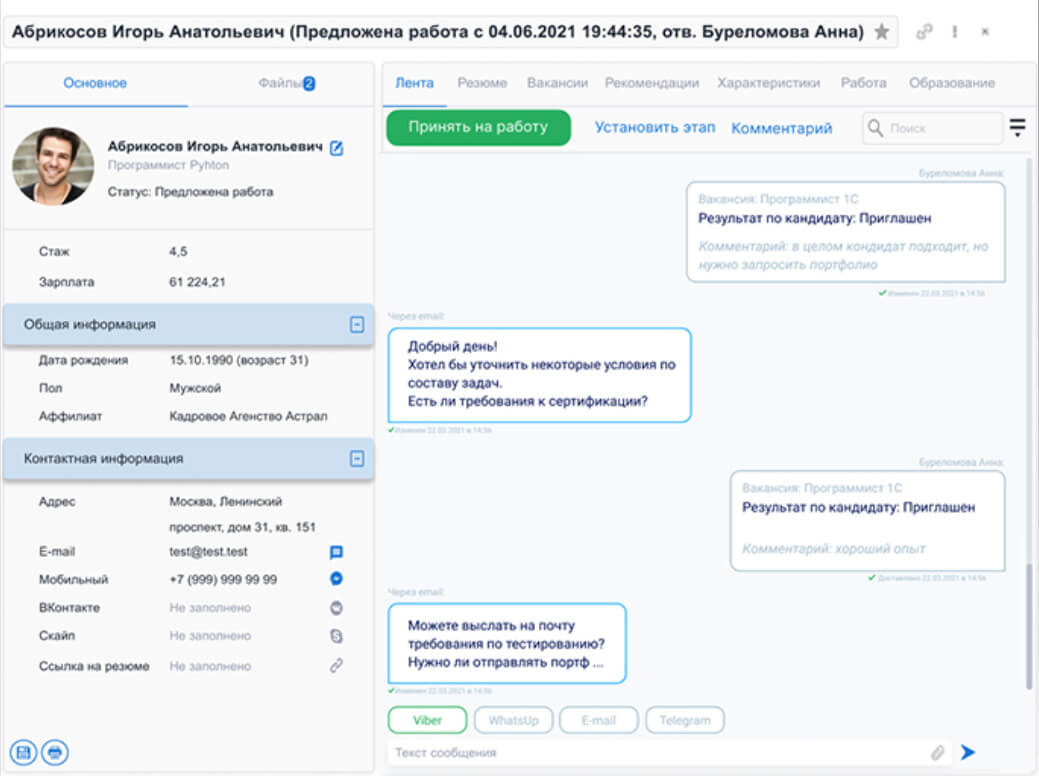Go to the Вакансии tab
The height and width of the screenshot is (776, 1039).
(557, 83)
